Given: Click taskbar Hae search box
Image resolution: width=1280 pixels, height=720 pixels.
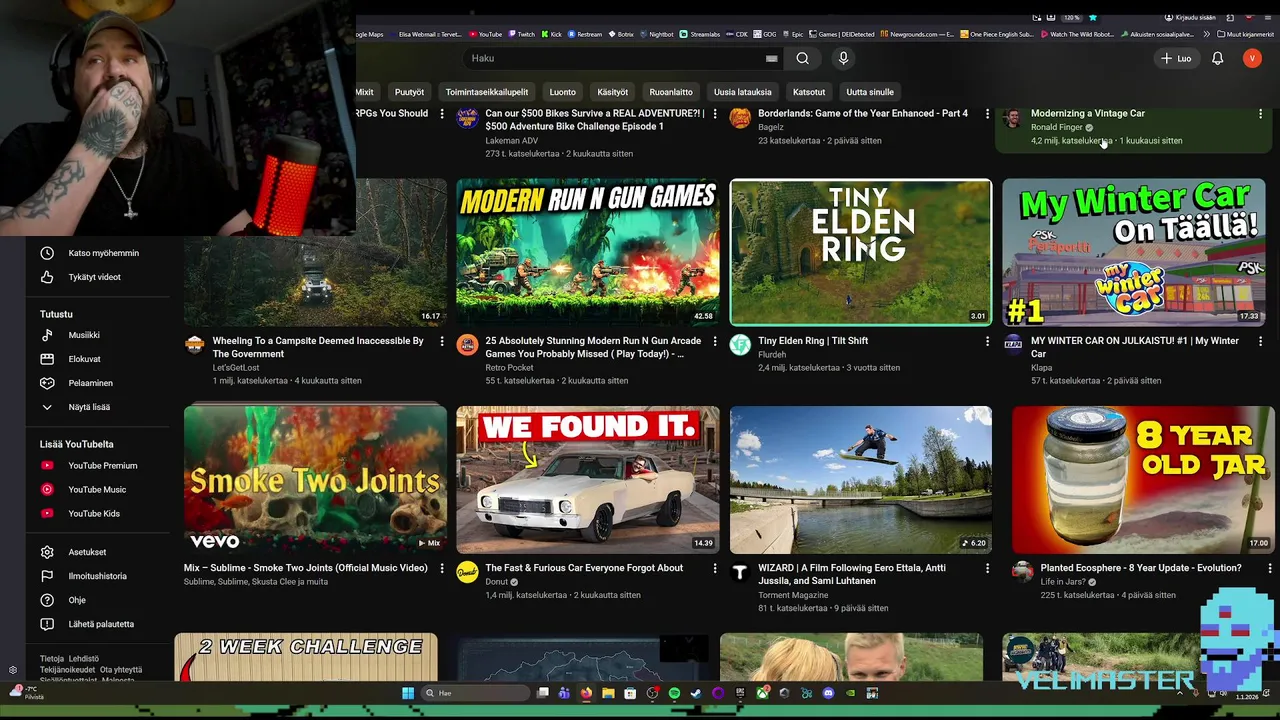Looking at the screenshot, I should click(x=475, y=693).
